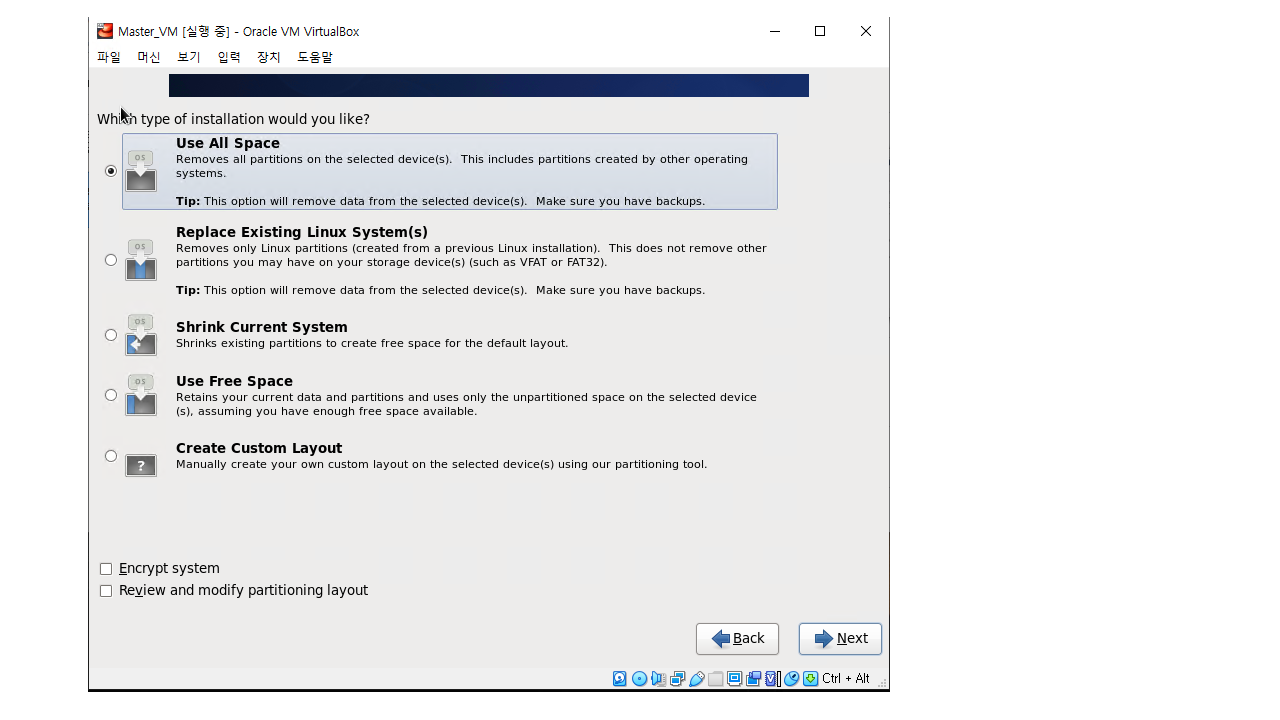Image resolution: width=1280 pixels, height=720 pixels.
Task: Go back with the Back button
Action: [x=737, y=639]
